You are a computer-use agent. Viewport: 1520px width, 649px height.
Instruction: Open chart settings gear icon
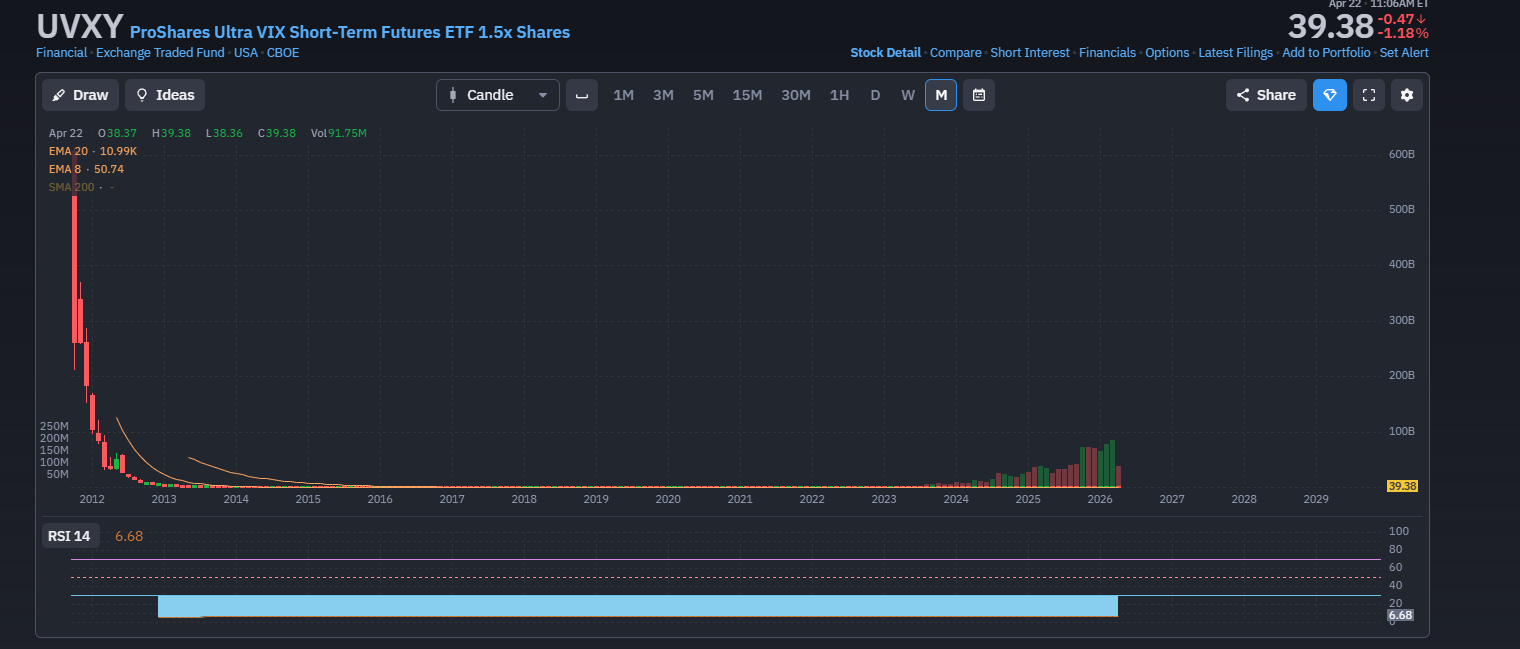(x=1407, y=95)
